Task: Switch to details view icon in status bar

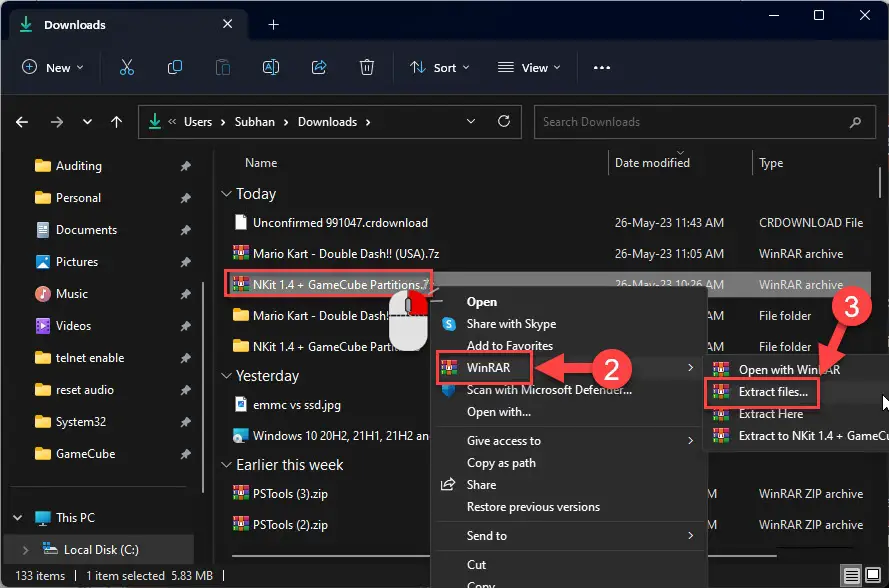Action: [x=852, y=576]
